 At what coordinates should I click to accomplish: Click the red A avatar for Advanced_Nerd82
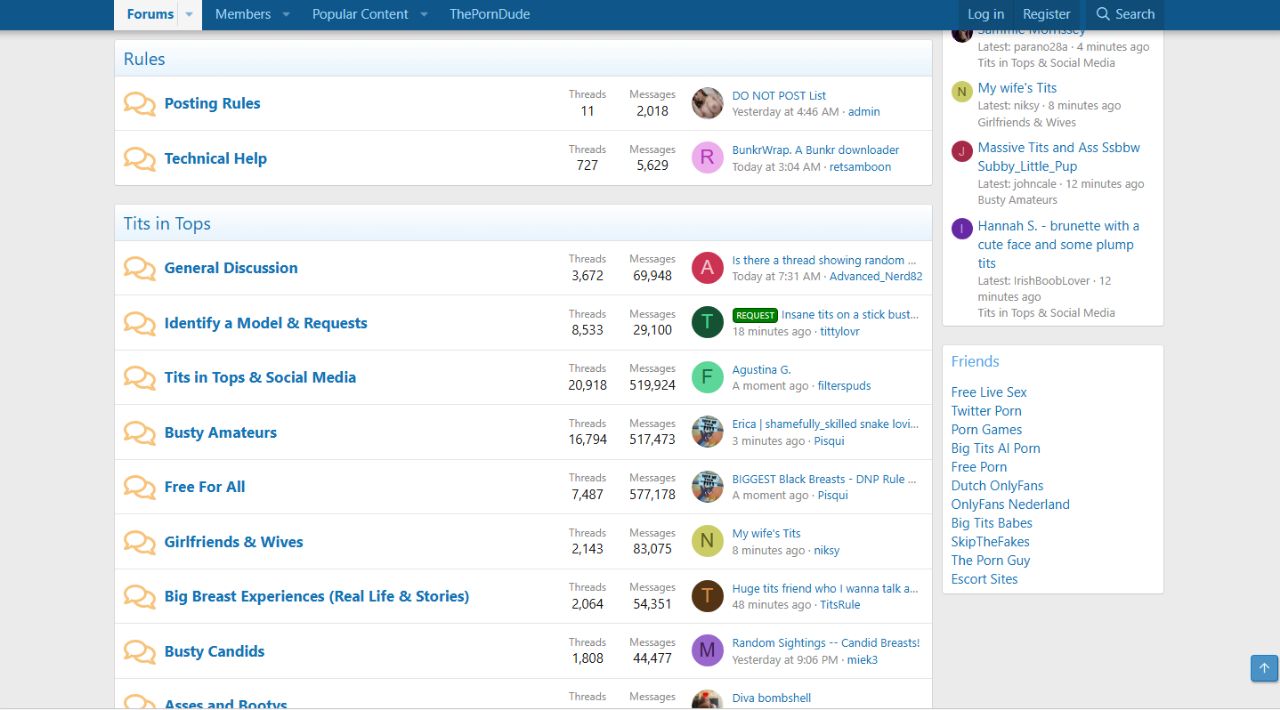pyautogui.click(x=707, y=267)
